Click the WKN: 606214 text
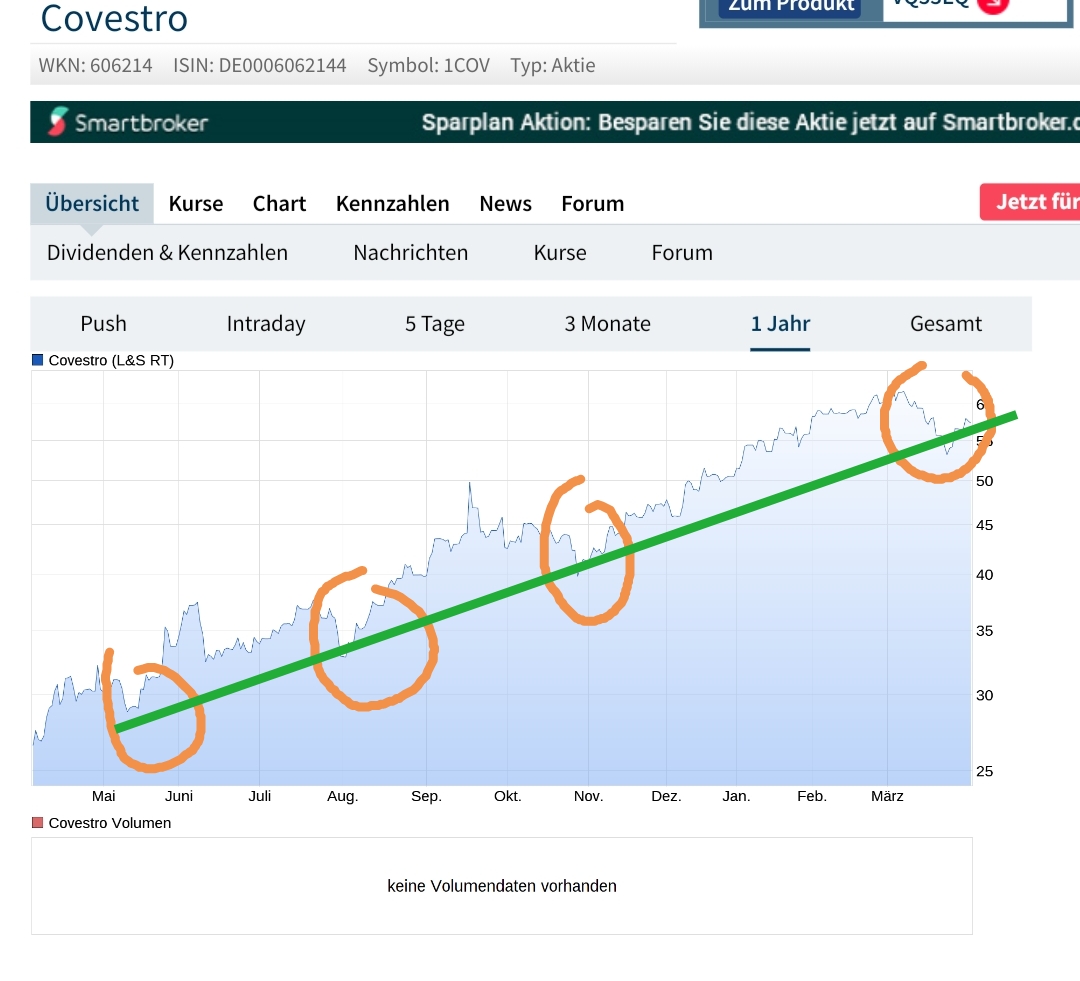The image size is (1080, 981). 95,65
